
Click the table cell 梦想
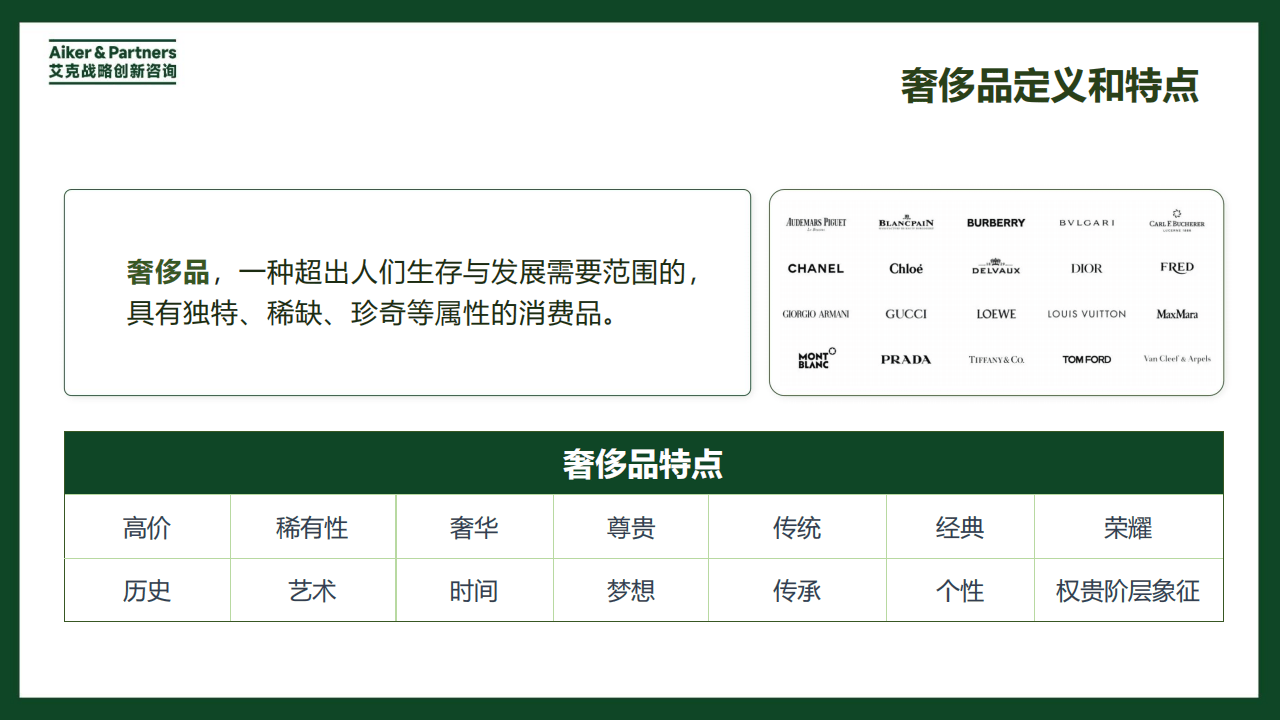point(631,591)
